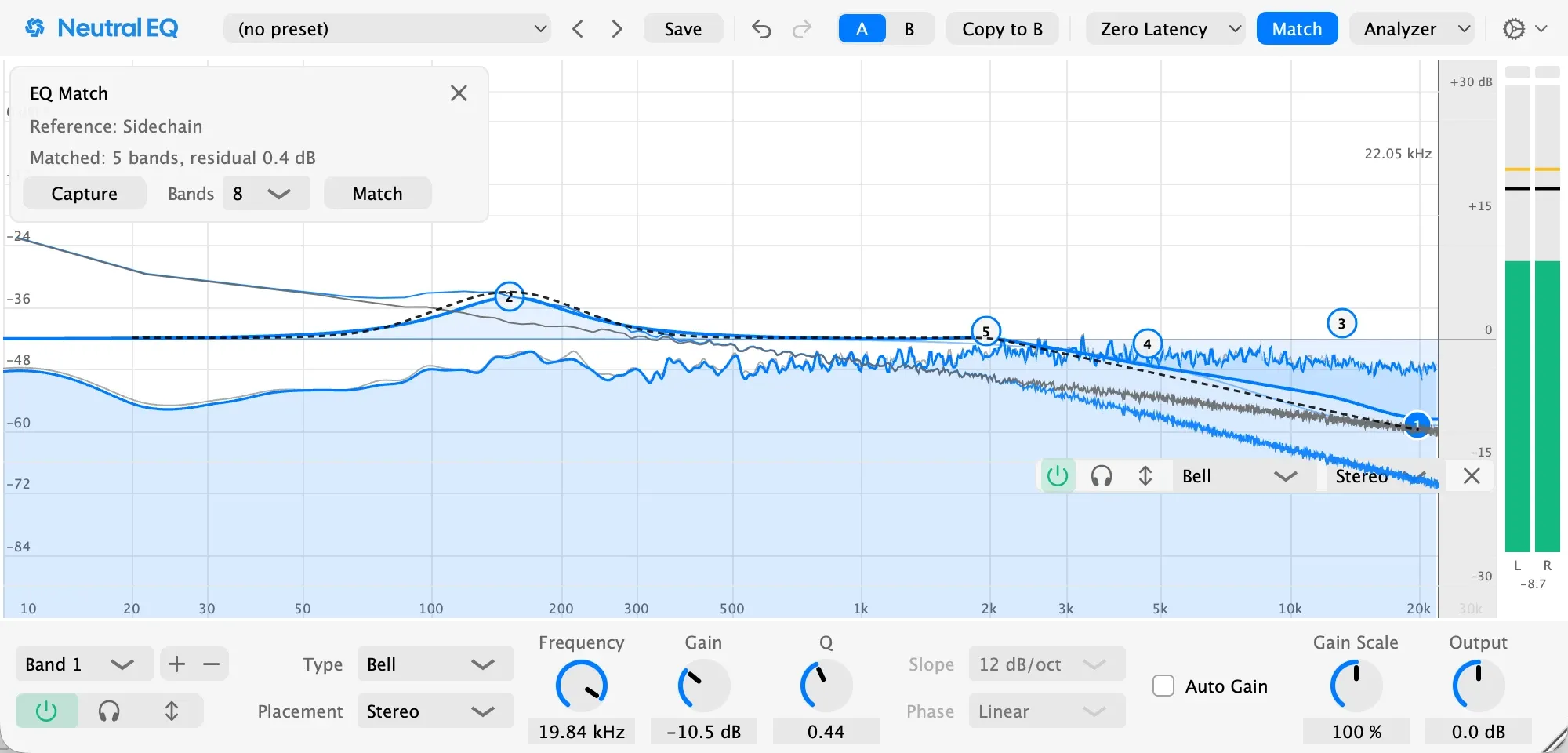Select band node 2 on the curve
Viewport: 1568px width, 753px height.
point(510,296)
